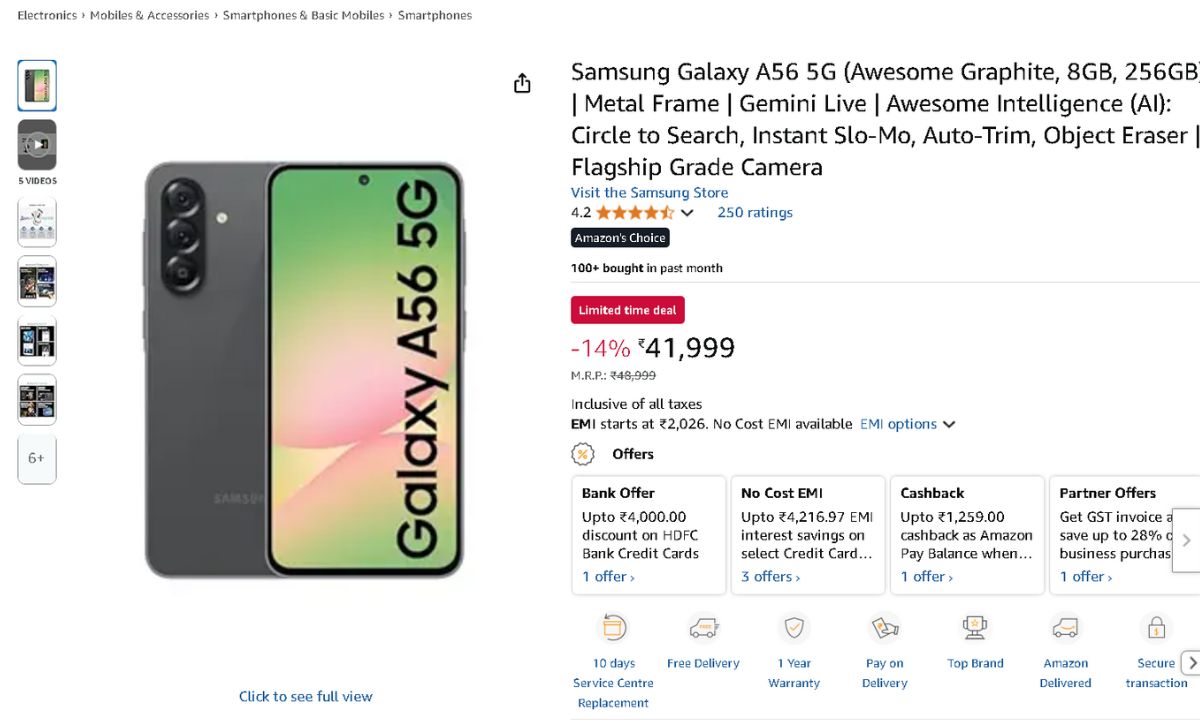Screen dimensions: 1200x720
Task: Click the Secure transaction lock icon
Action: [1156, 628]
